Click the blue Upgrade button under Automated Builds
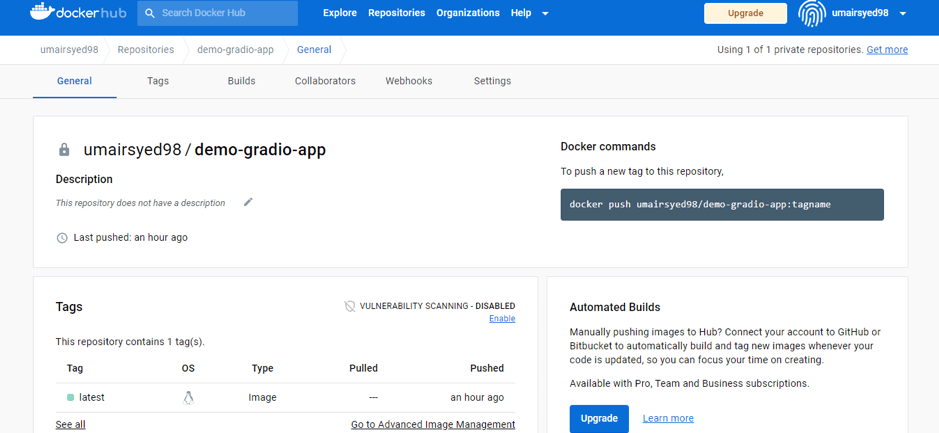 [x=599, y=419]
